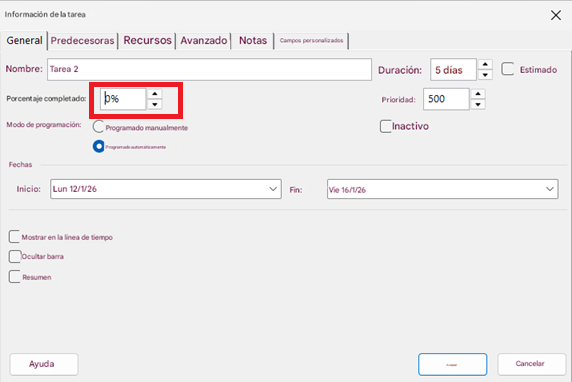
Task: Decrease Prioridad with the down arrow
Action: click(x=478, y=104)
